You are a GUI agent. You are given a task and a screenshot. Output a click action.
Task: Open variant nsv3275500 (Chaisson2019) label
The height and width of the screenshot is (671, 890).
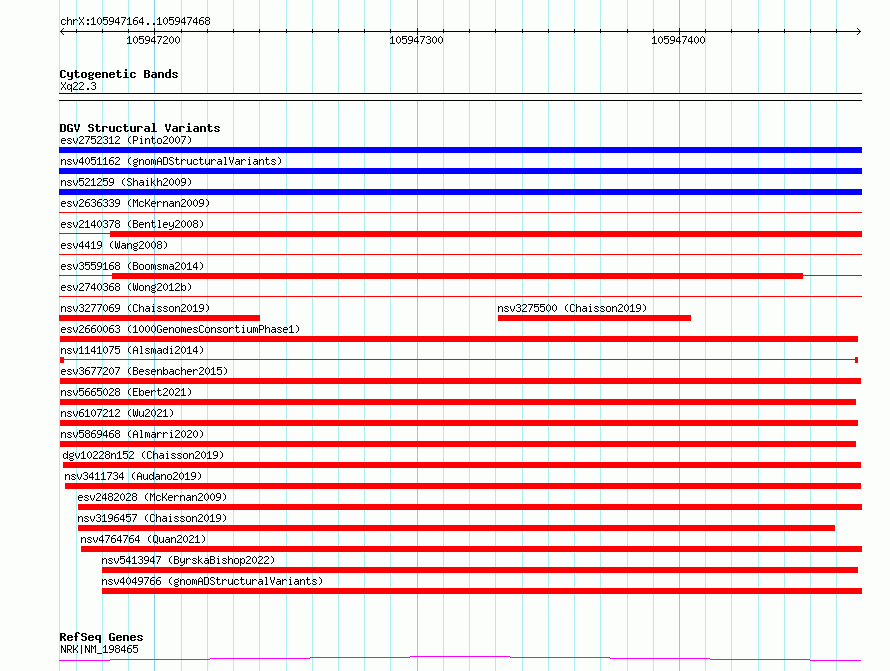572,308
